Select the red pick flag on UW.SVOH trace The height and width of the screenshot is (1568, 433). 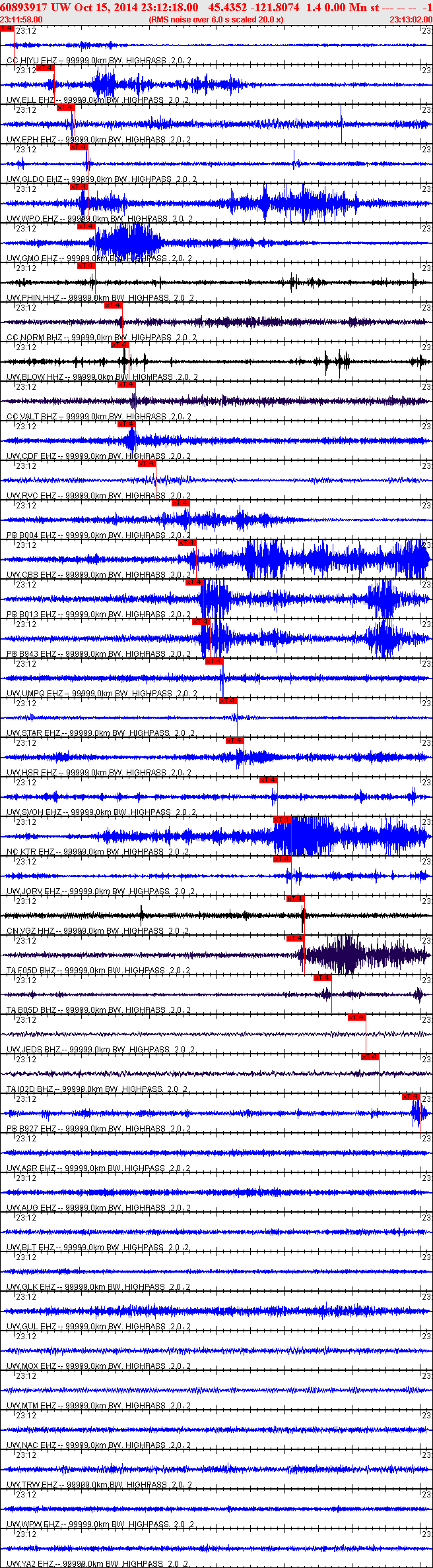pos(269,780)
